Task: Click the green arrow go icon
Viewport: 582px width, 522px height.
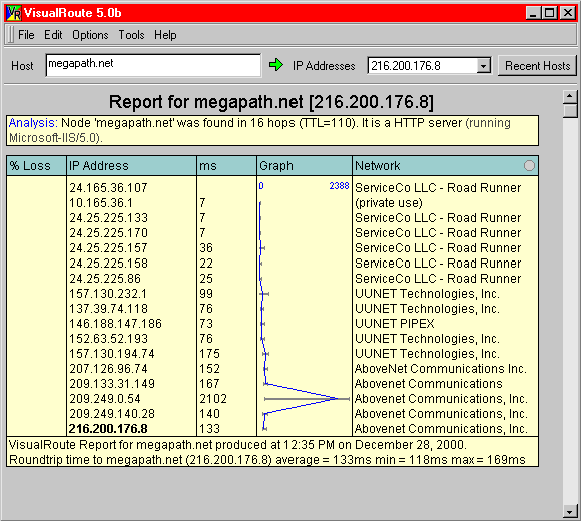Action: click(275, 65)
